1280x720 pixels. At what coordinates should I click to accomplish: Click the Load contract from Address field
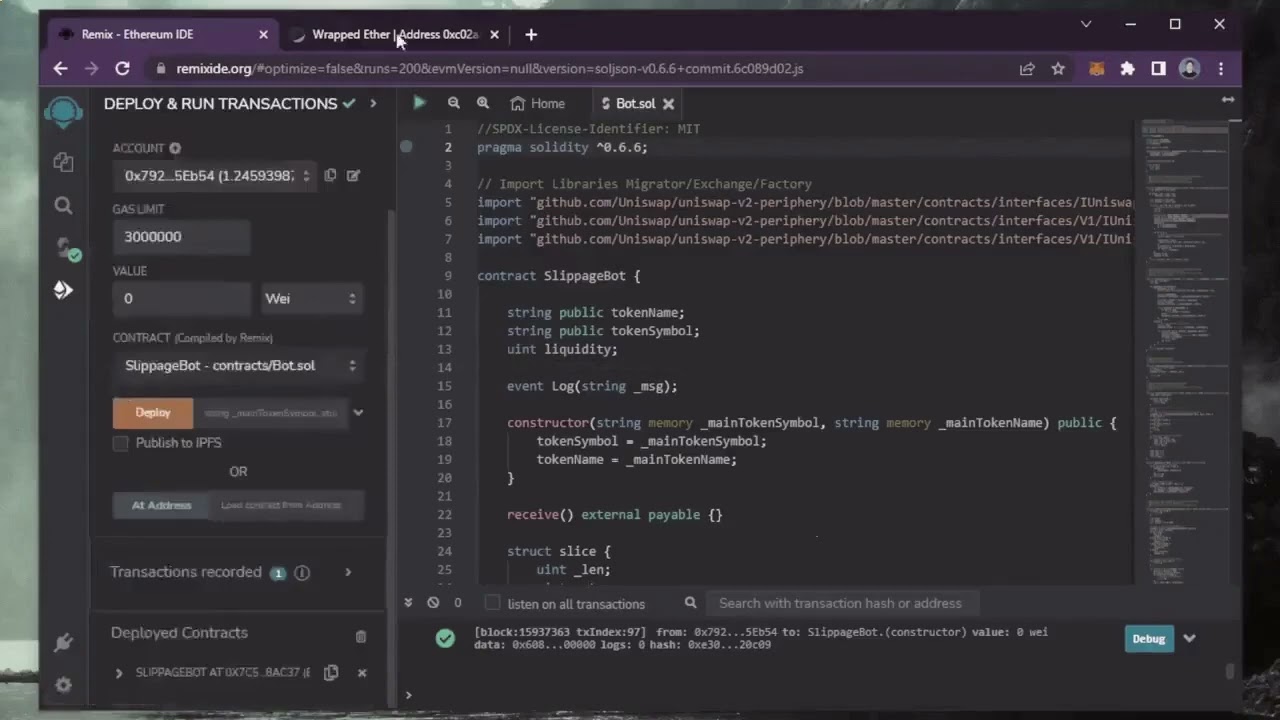tap(287, 505)
